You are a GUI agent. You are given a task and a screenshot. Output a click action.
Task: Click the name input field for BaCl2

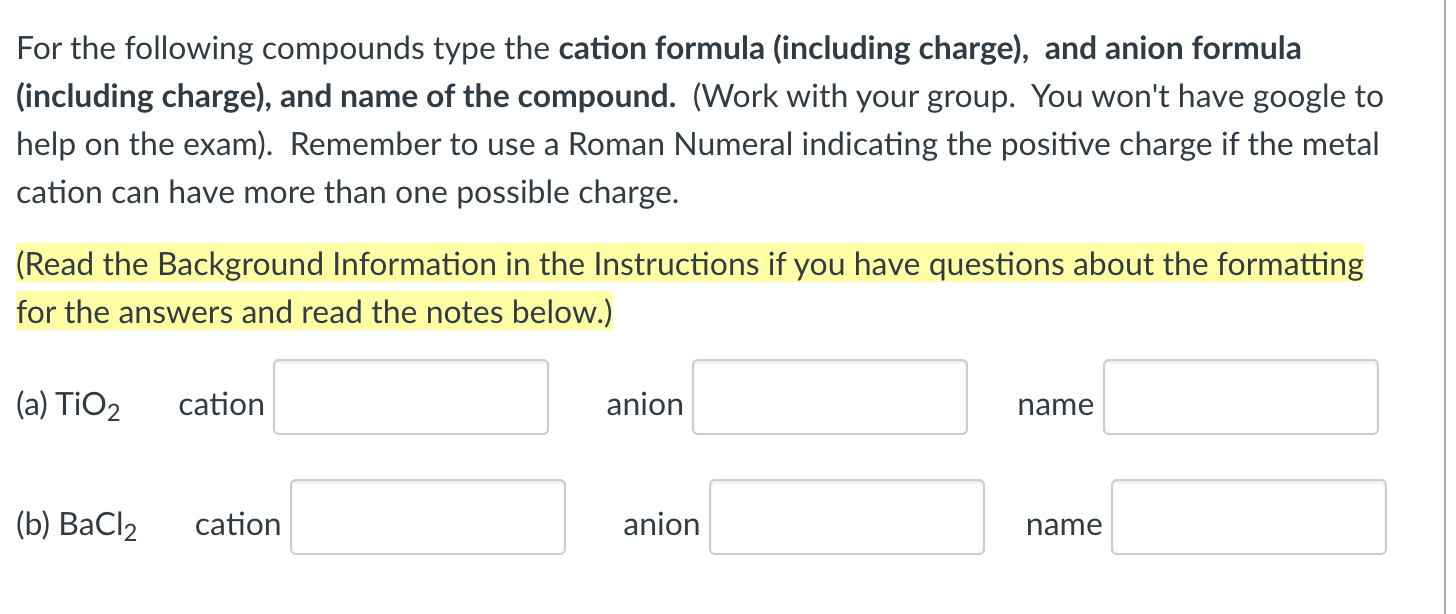click(1248, 517)
